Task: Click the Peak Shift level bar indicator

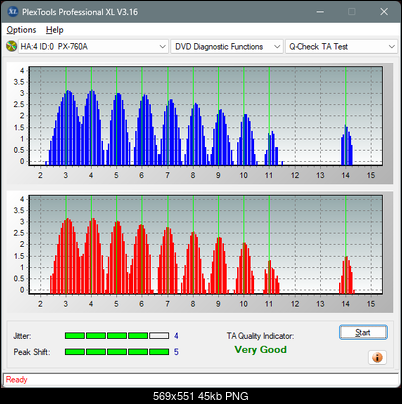Action: pyautogui.click(x=117, y=352)
